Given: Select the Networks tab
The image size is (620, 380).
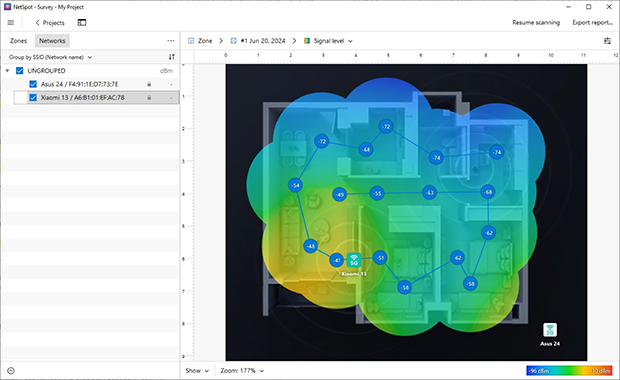Looking at the screenshot, I should [52, 41].
